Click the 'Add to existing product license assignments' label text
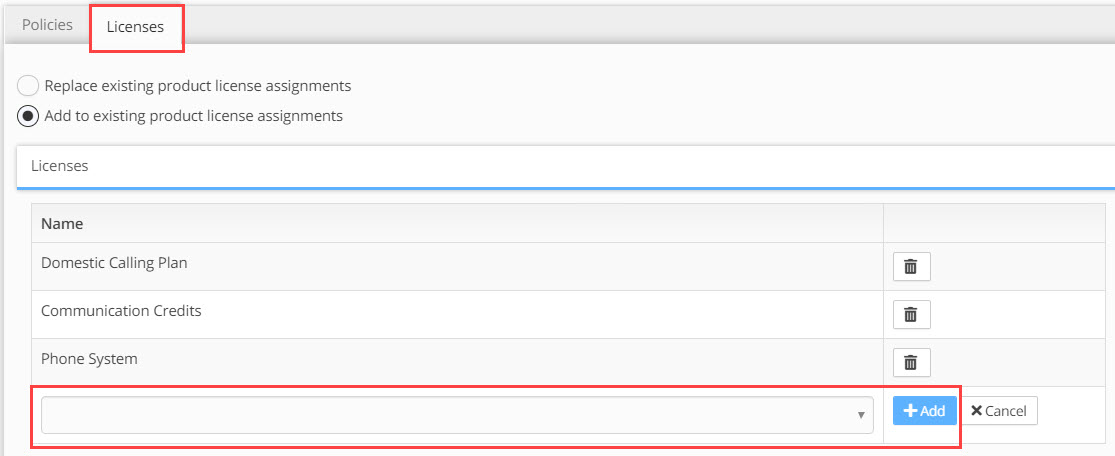1115x456 pixels. pos(193,115)
